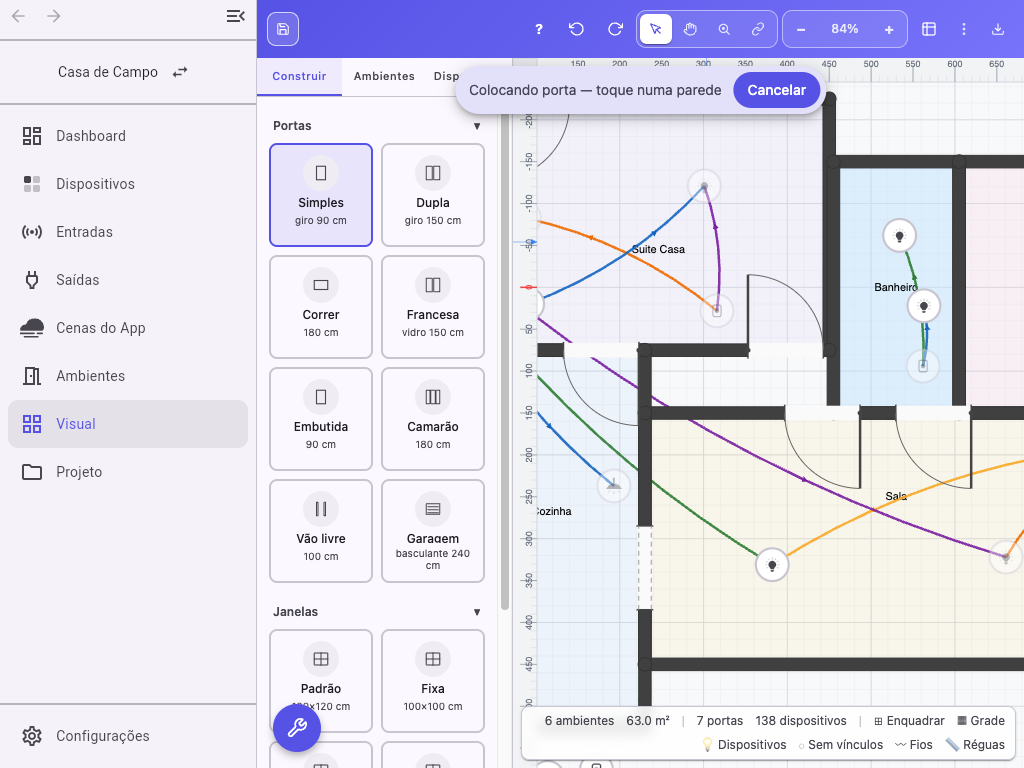Image resolution: width=1024 pixels, height=768 pixels.
Task: Click the Banheiro switch device
Action: point(923,366)
